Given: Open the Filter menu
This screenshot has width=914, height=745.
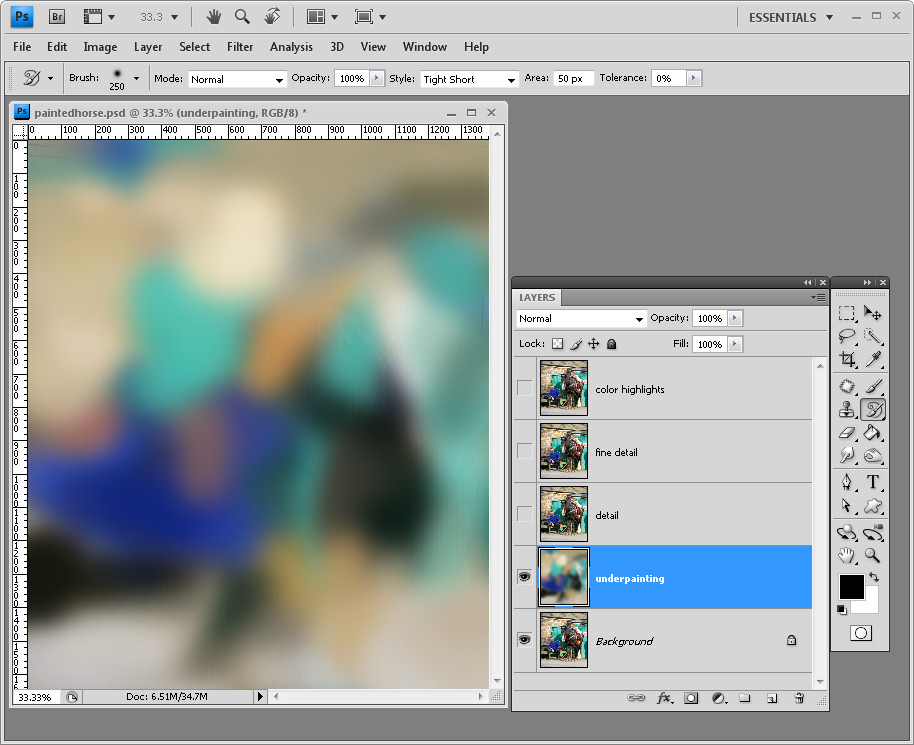Looking at the screenshot, I should click(240, 47).
